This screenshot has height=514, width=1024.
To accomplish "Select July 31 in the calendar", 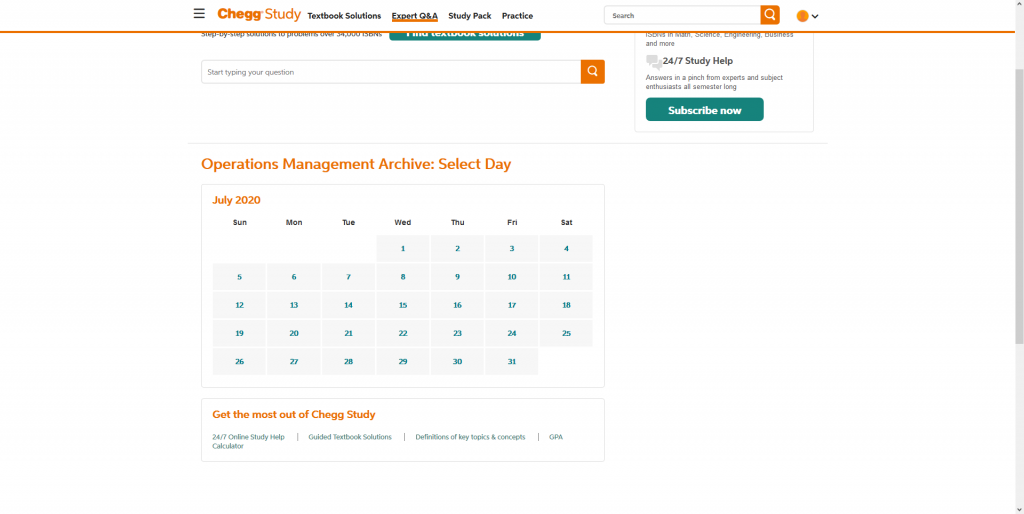I will pyautogui.click(x=512, y=361).
